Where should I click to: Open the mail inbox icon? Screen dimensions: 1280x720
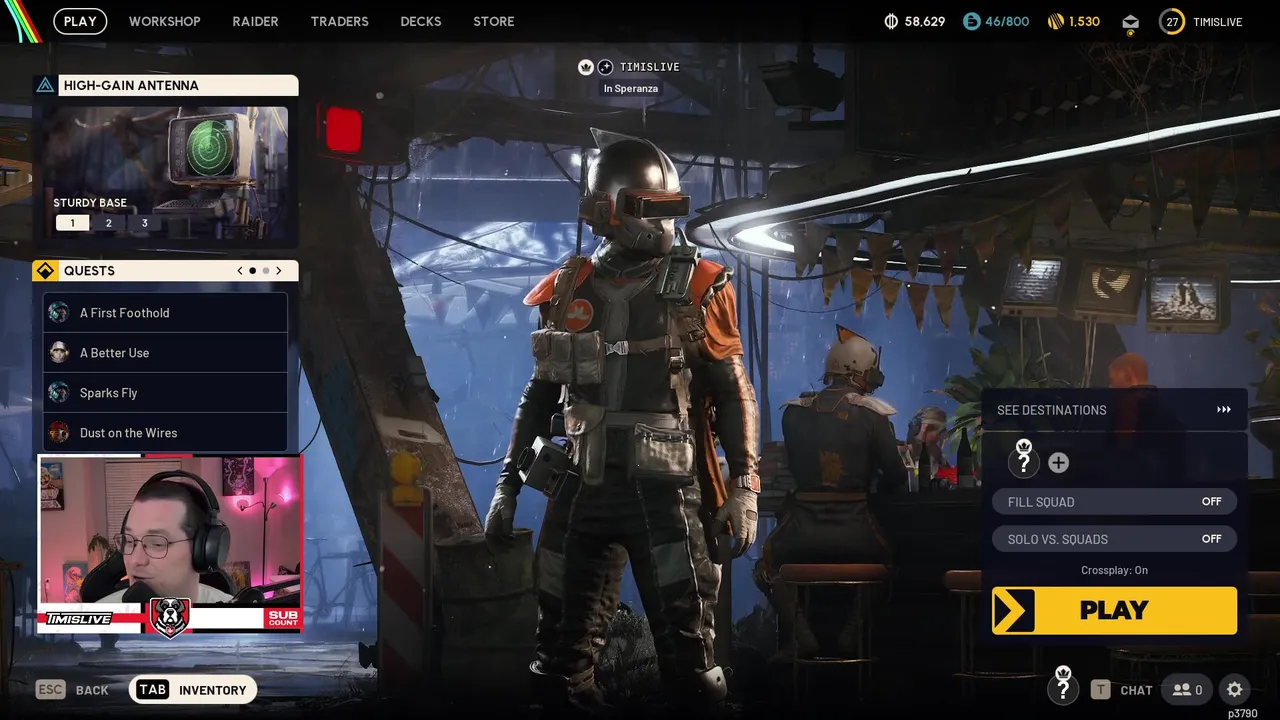click(x=1130, y=22)
